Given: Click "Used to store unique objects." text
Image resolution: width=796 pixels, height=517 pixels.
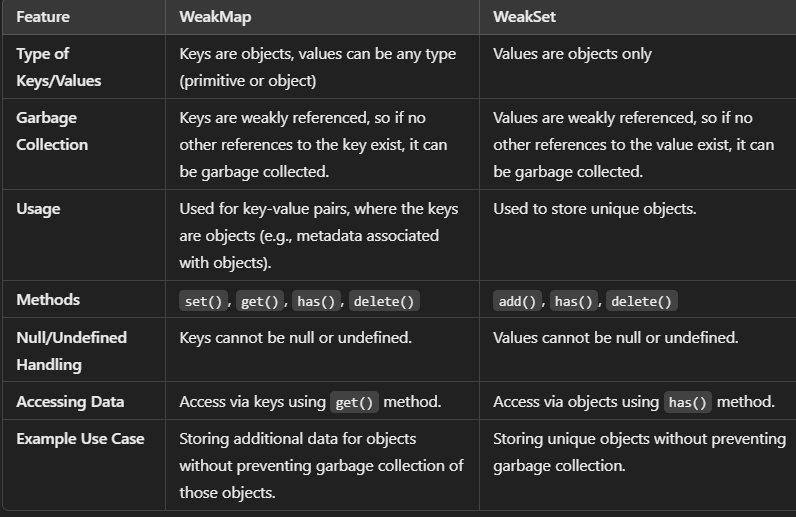Looking at the screenshot, I should point(595,209).
